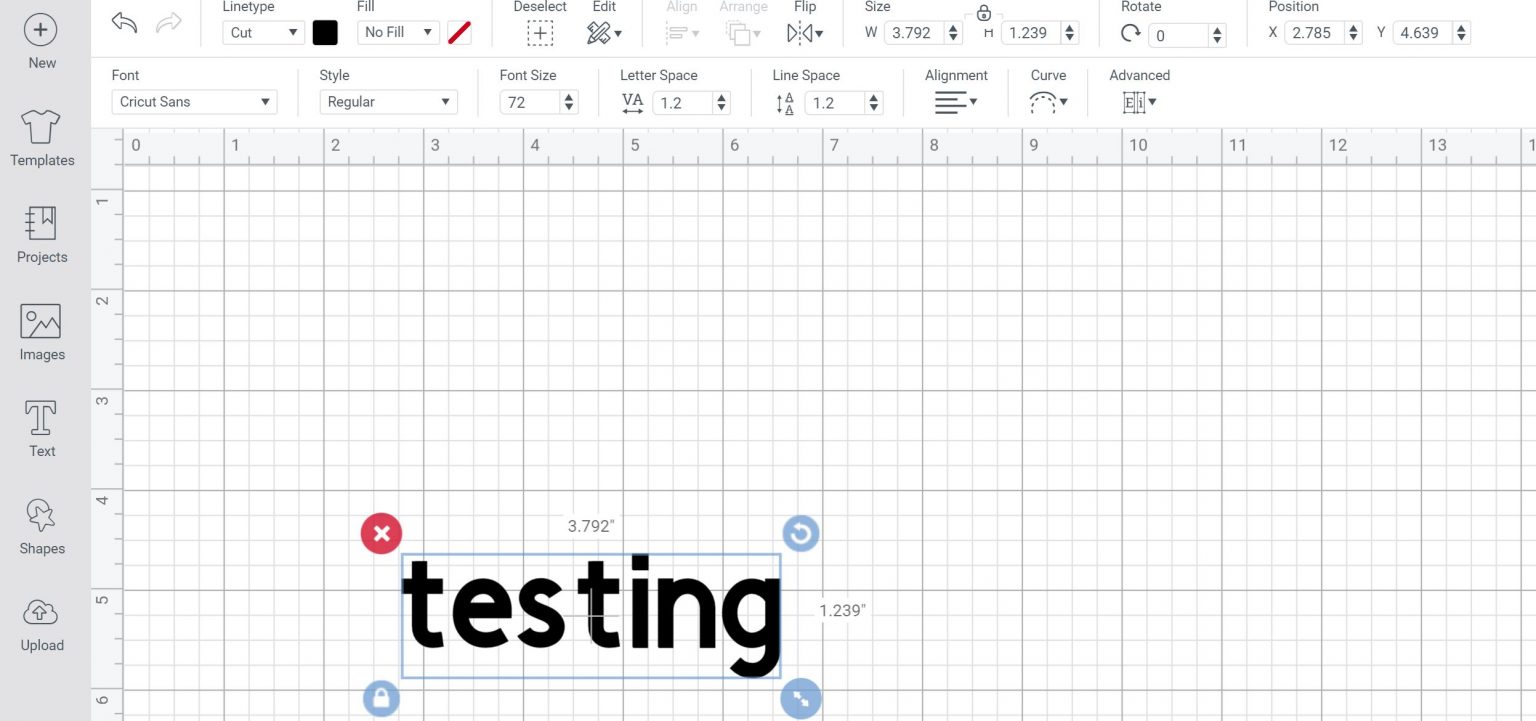Click the no-fill color swatch

pyautogui.click(x=459, y=33)
